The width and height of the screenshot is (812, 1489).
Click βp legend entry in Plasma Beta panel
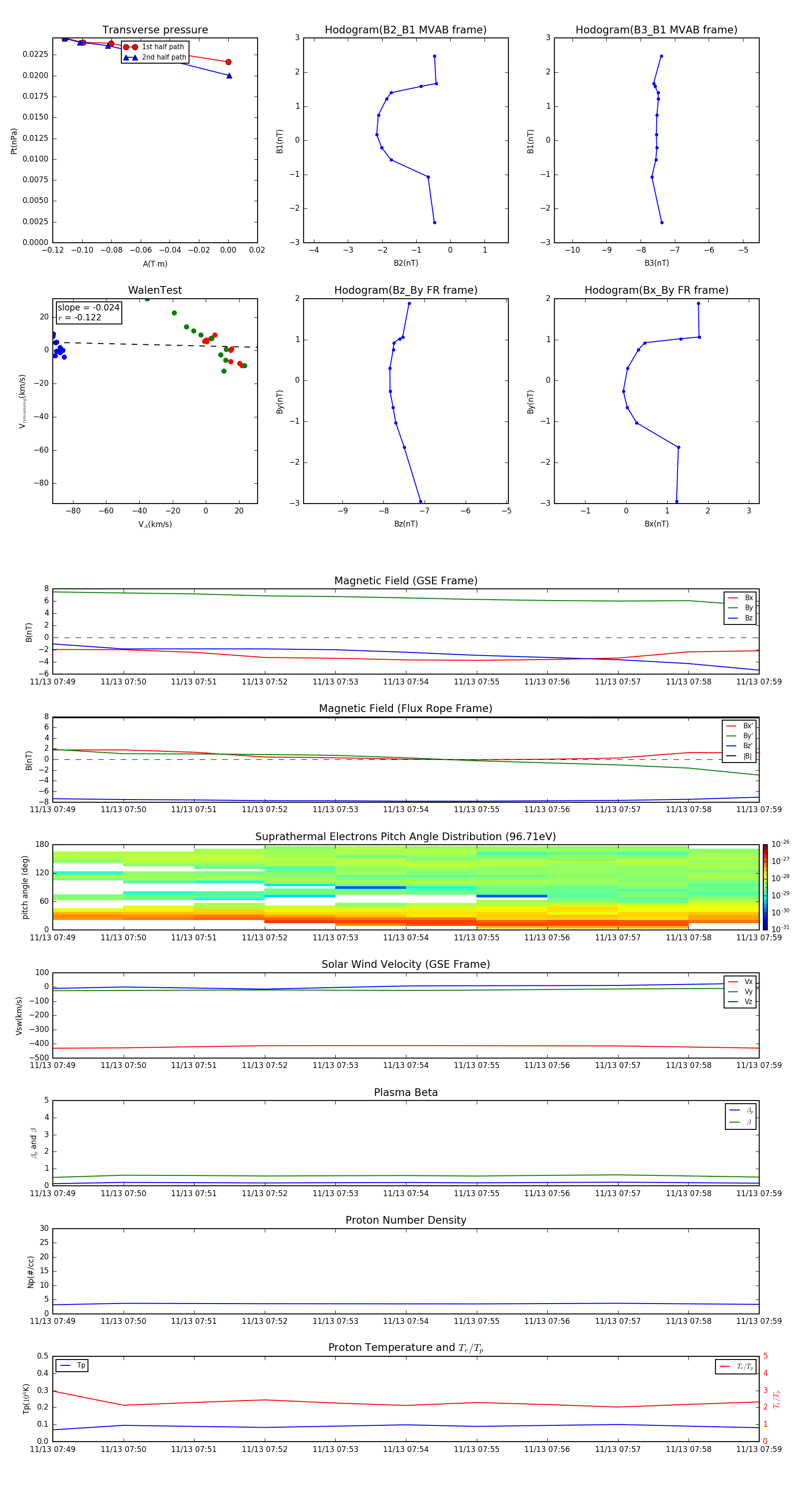(x=741, y=1110)
